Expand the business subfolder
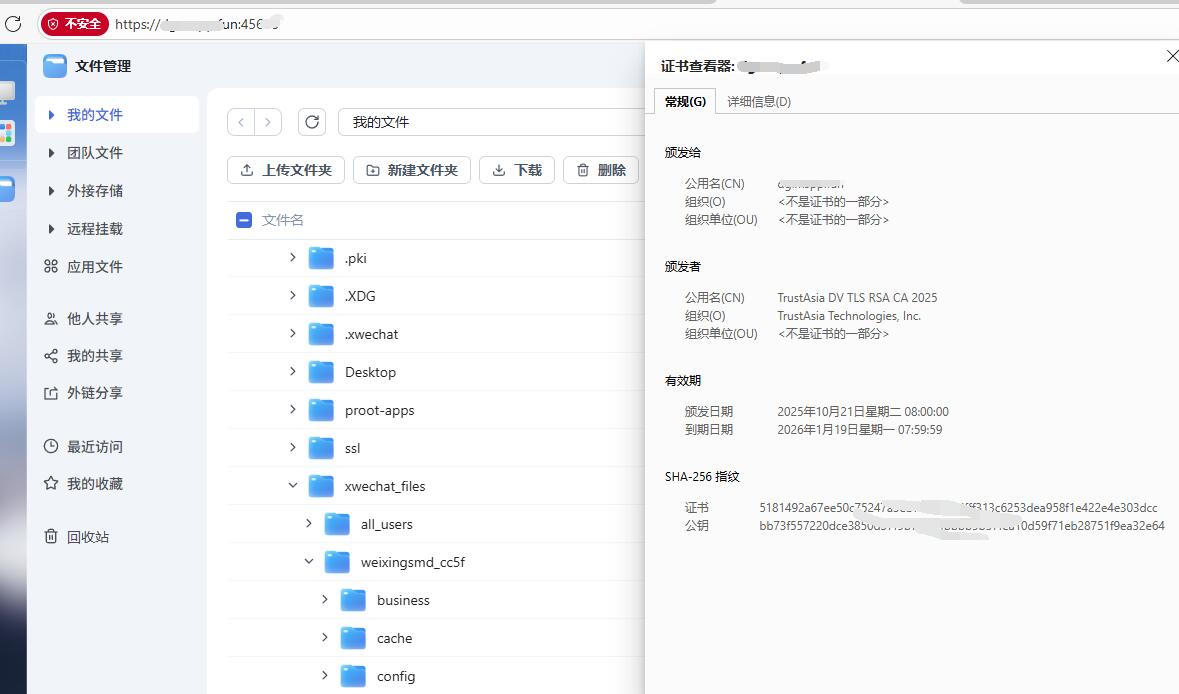The image size is (1179, 694). click(x=323, y=599)
